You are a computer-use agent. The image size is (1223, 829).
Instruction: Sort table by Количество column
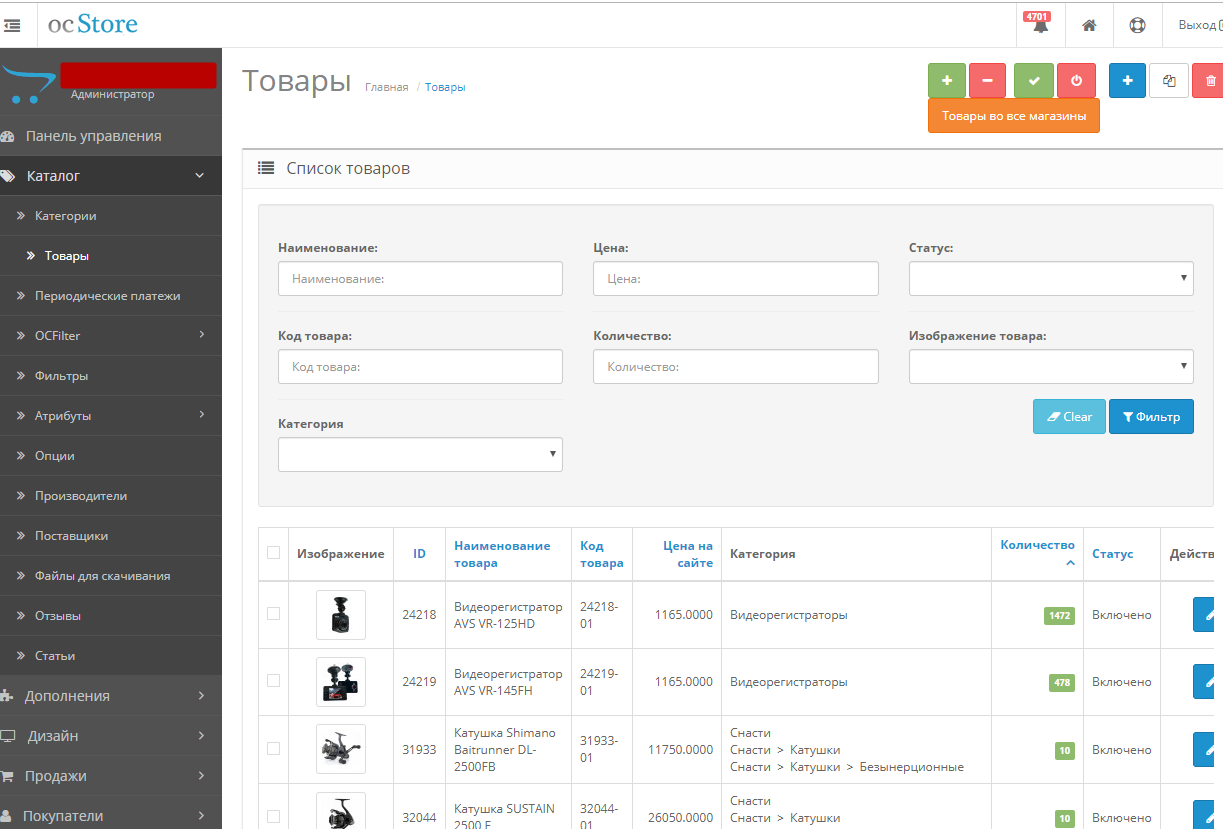(1038, 545)
